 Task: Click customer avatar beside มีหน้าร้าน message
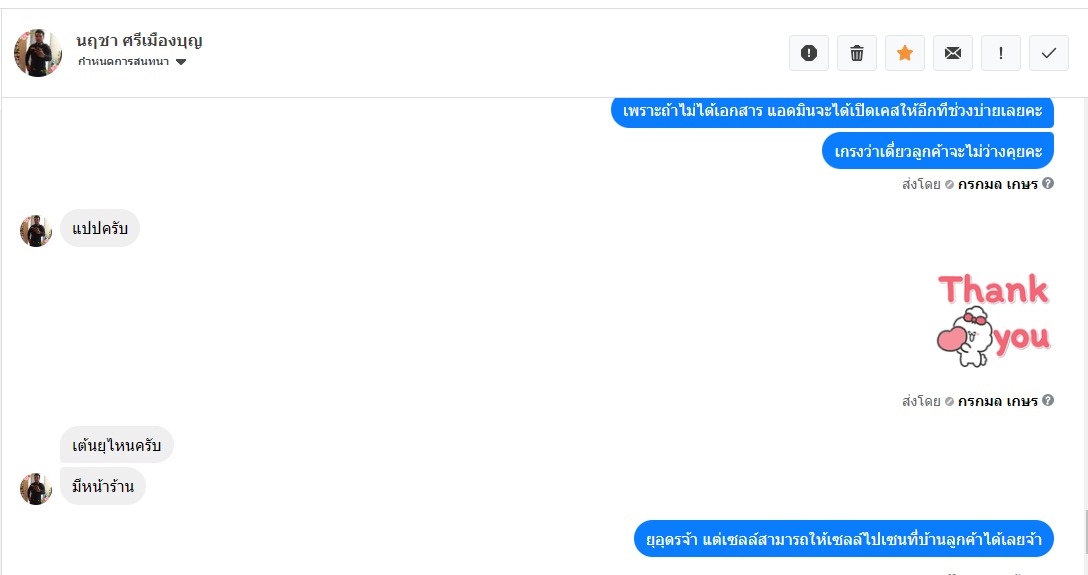point(36,489)
